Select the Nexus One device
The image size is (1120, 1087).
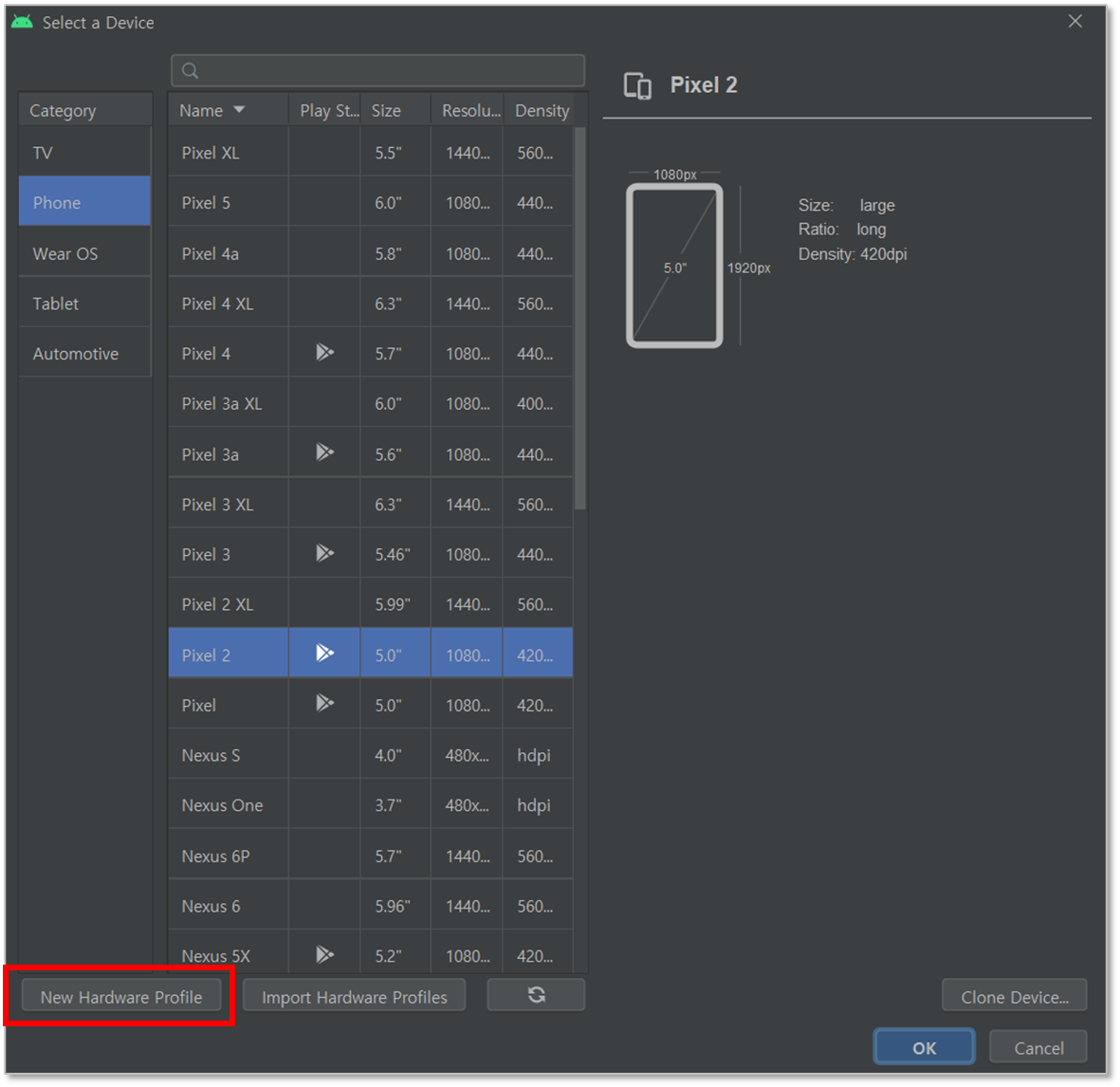click(222, 805)
